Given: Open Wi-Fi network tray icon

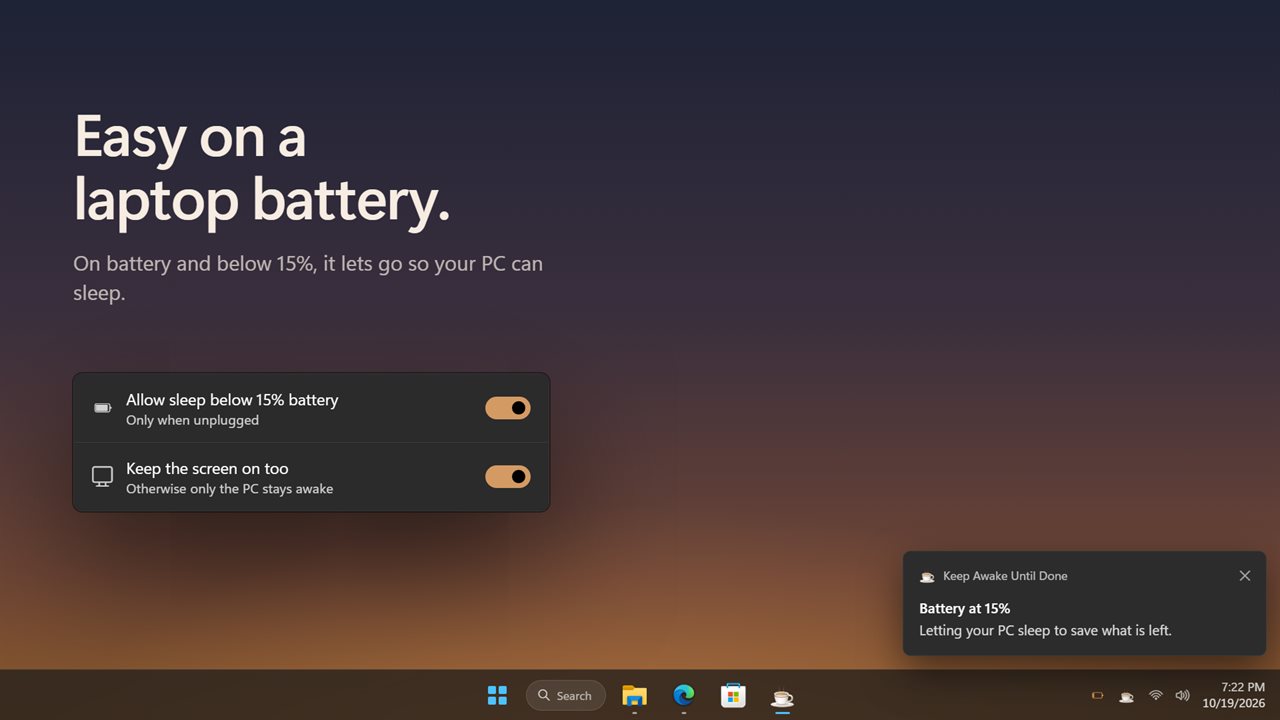Looking at the screenshot, I should [1155, 695].
